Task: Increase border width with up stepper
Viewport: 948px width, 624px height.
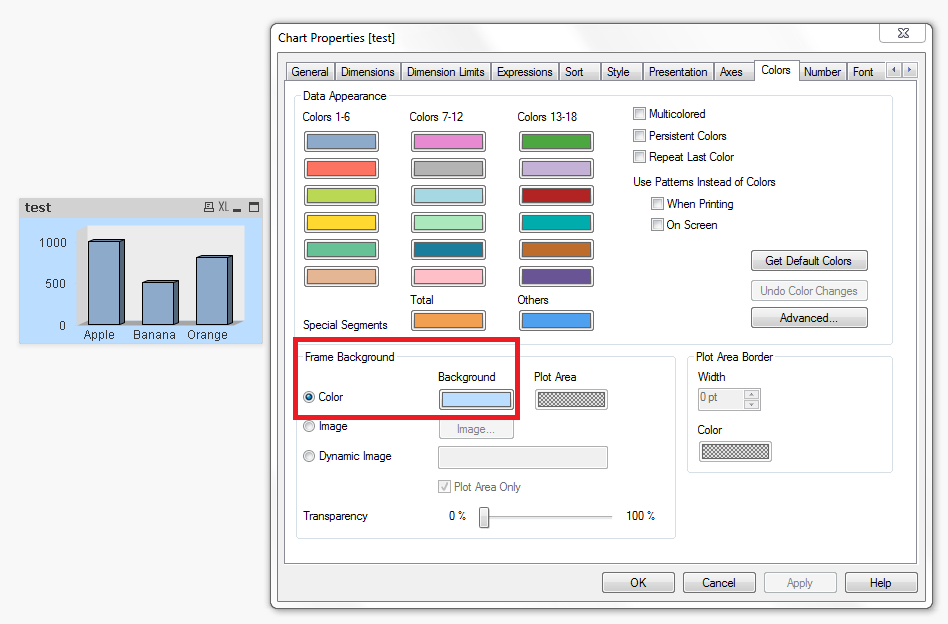Action: pos(752,394)
